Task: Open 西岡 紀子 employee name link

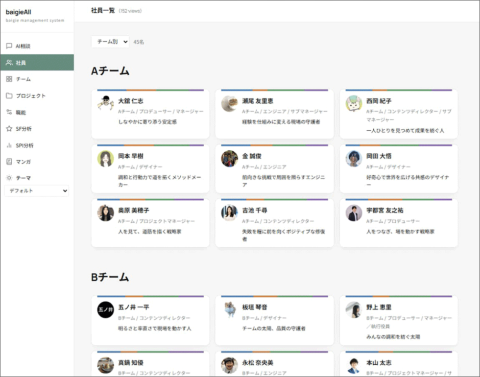Action: point(379,101)
